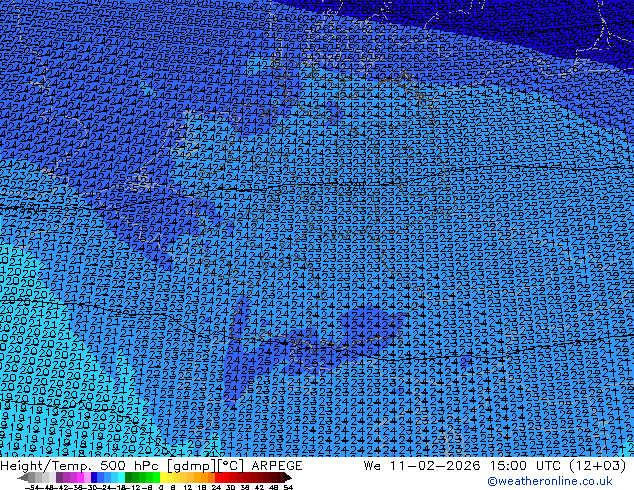
Task: Click the -54 legend scale value
Action: 32,487
